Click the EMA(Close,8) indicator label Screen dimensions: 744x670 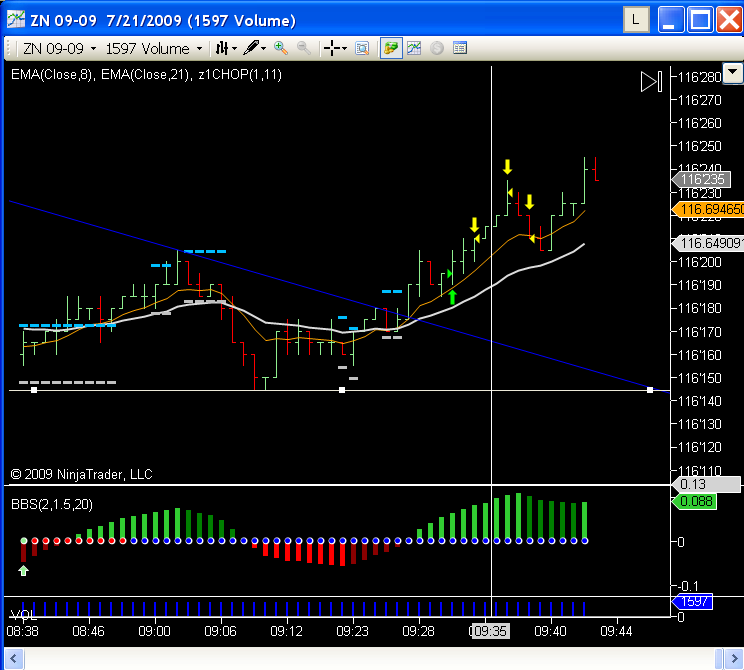pyautogui.click(x=51, y=74)
